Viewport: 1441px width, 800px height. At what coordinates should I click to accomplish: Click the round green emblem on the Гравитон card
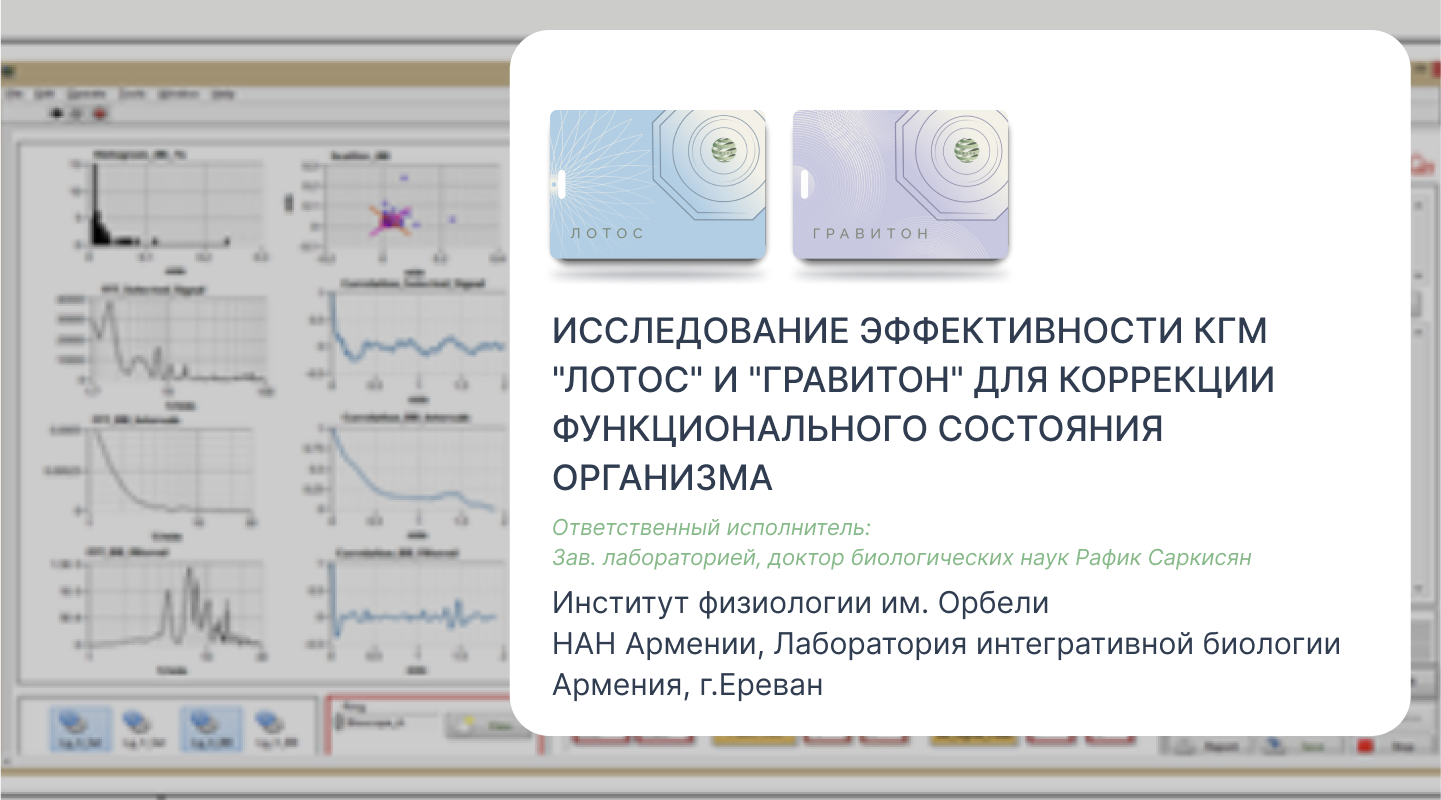pos(968,150)
